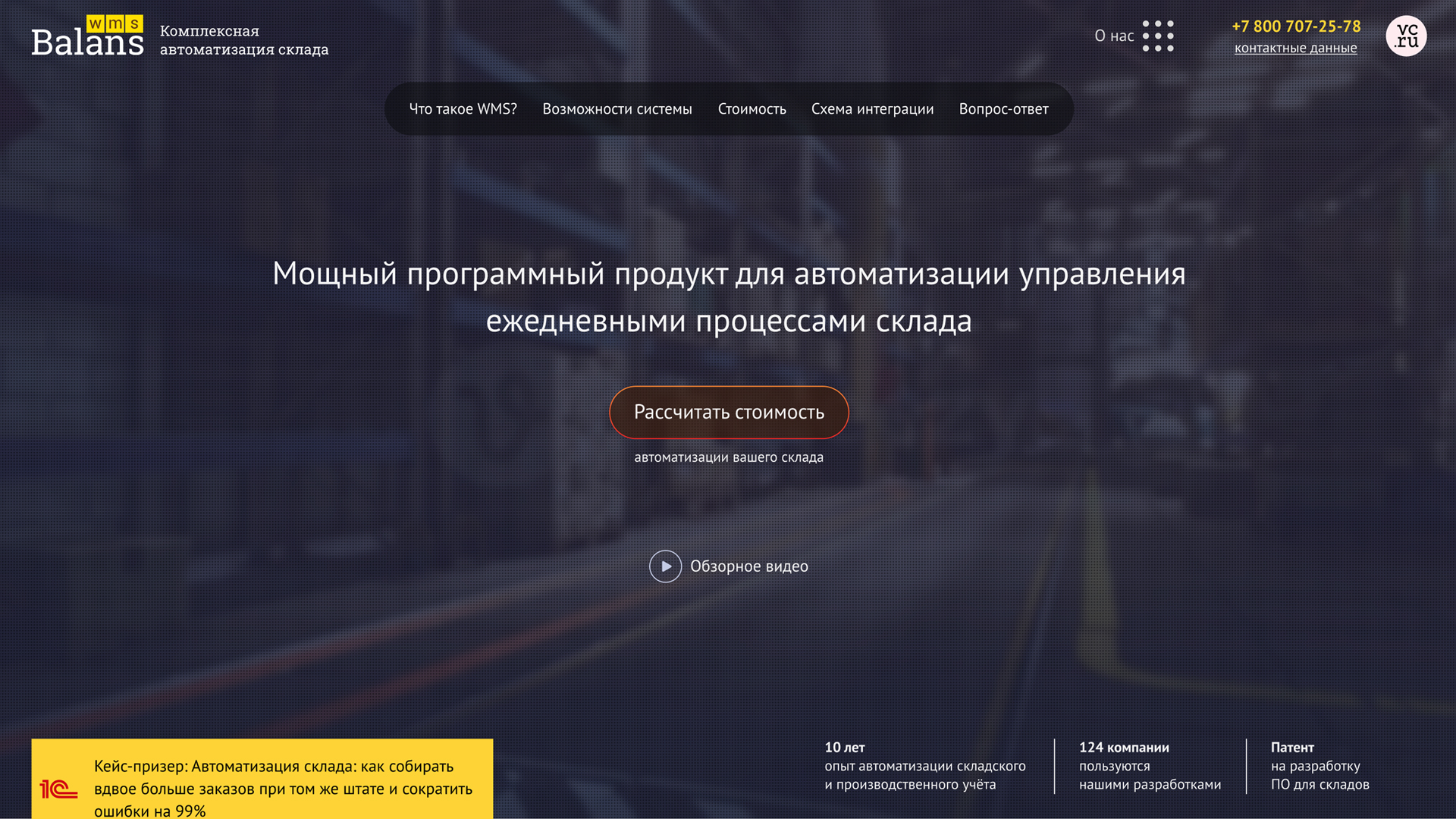Click "Обзорное видео" label
The height and width of the screenshot is (819, 1456).
(748, 566)
